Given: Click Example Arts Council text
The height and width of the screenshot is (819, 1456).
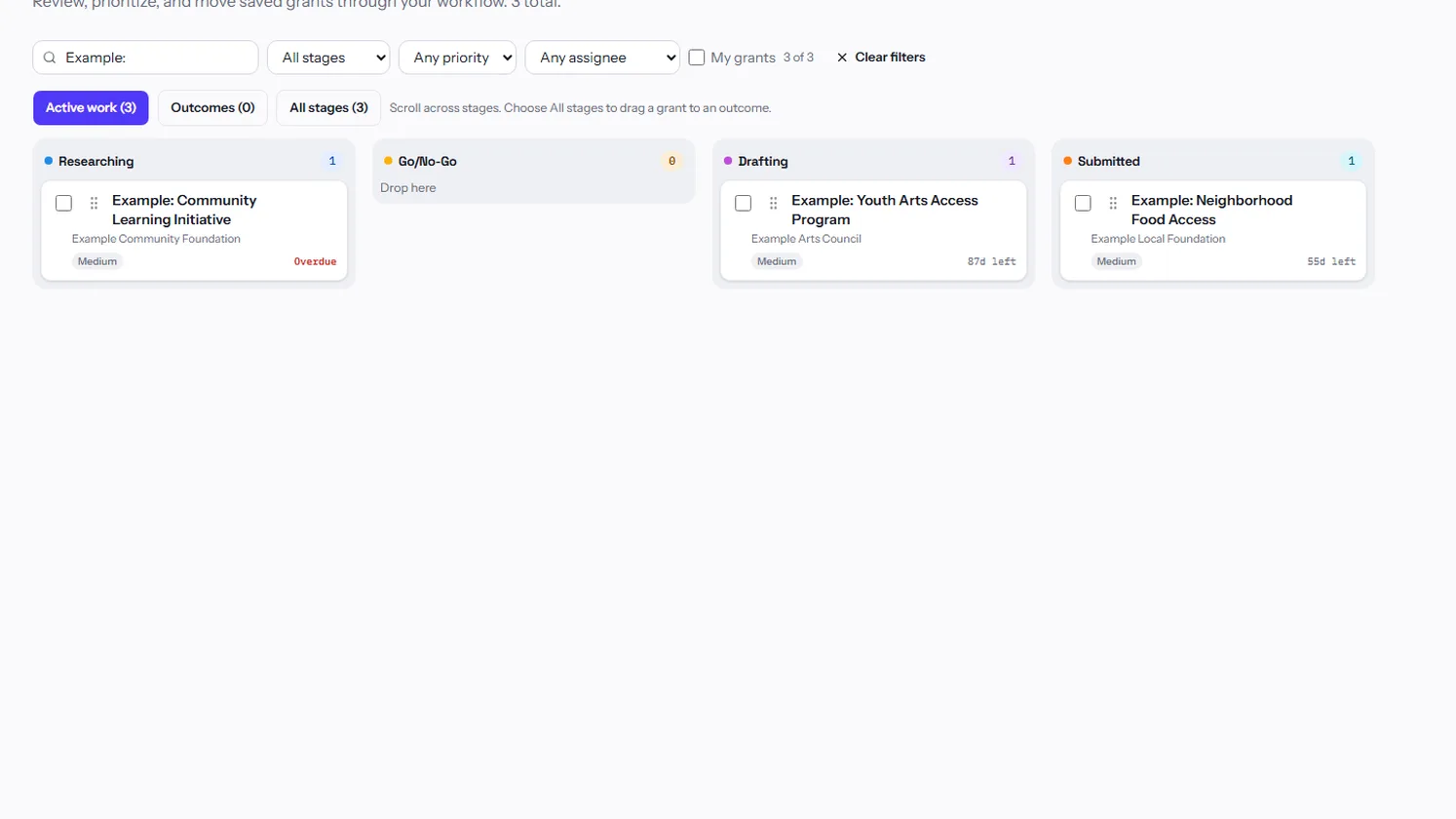Looking at the screenshot, I should 806,239.
